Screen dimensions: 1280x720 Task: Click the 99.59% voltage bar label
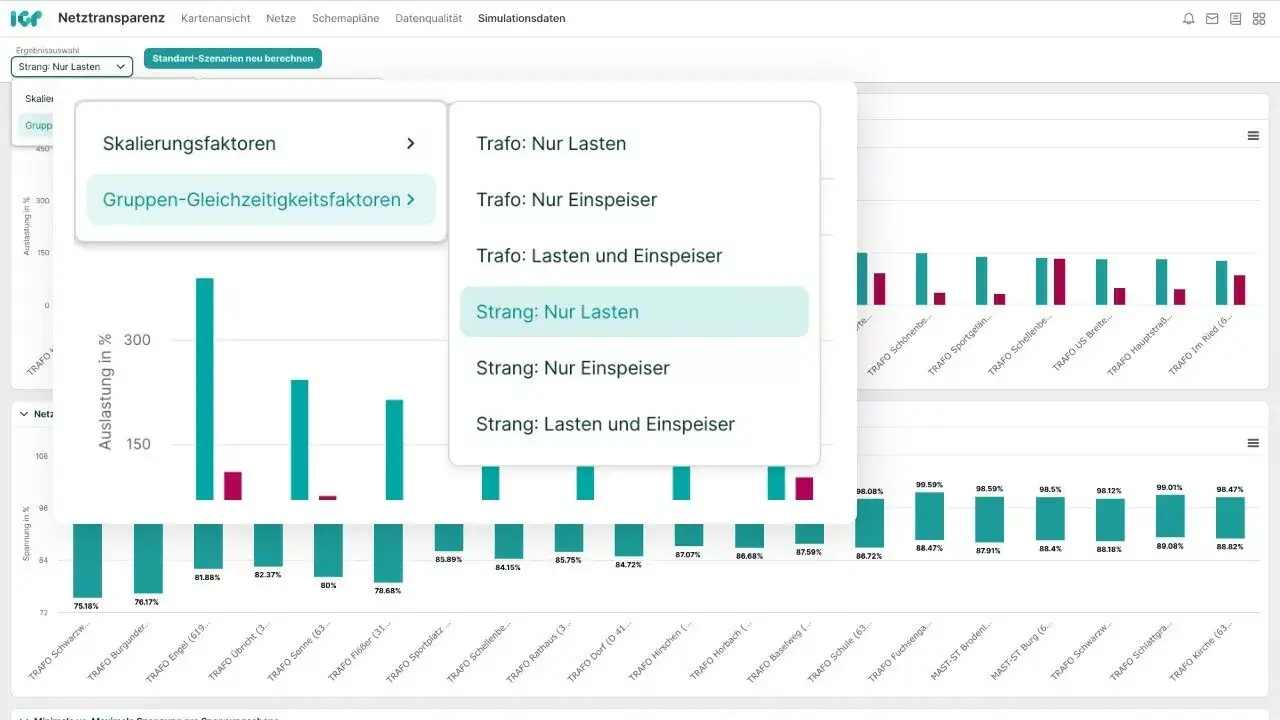pos(930,484)
